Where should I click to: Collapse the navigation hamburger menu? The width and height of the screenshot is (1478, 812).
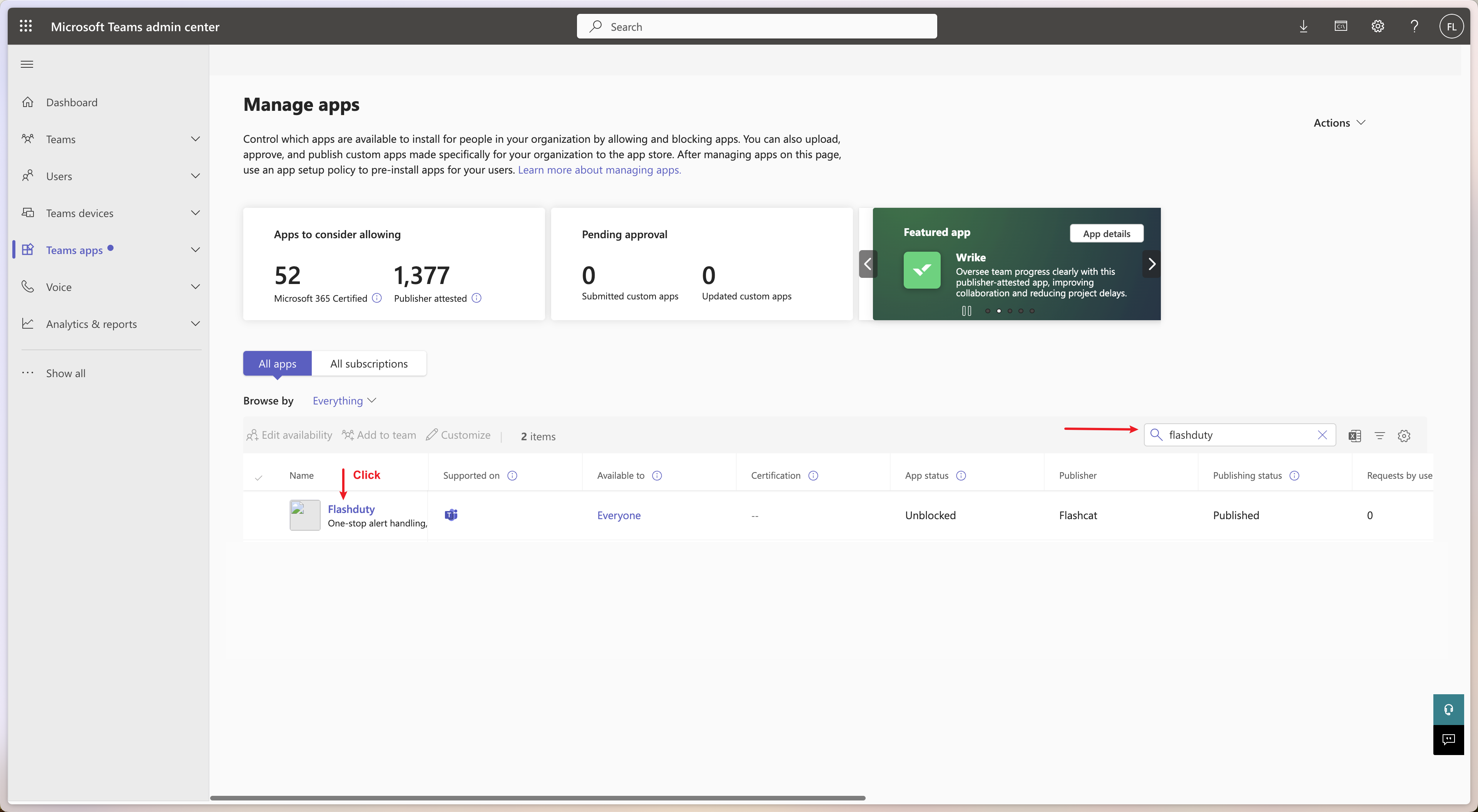tap(27, 64)
